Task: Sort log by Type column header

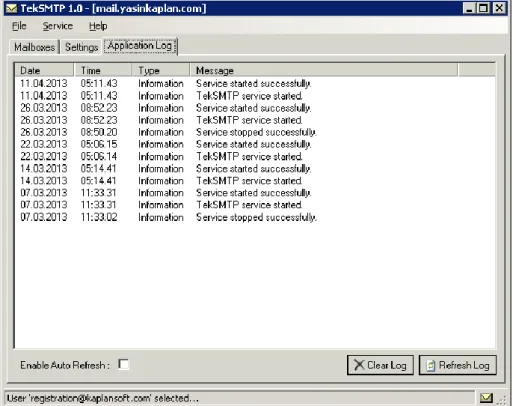Action: pyautogui.click(x=161, y=70)
